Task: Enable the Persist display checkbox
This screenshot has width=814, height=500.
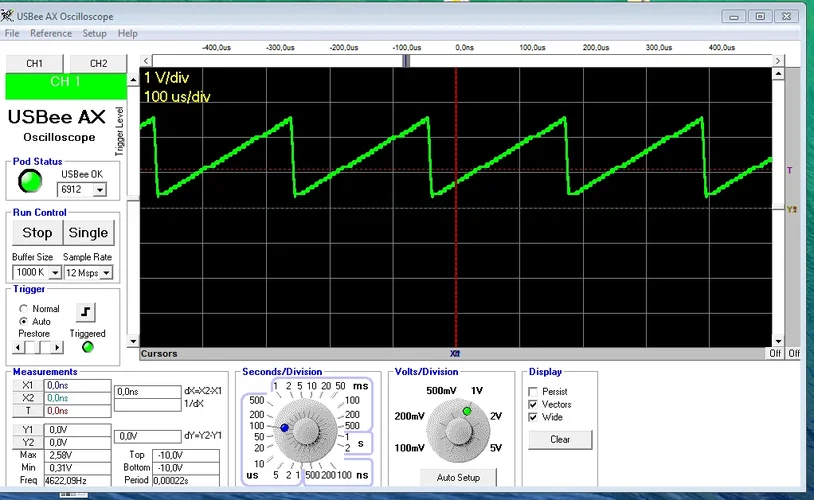Action: pyautogui.click(x=533, y=391)
